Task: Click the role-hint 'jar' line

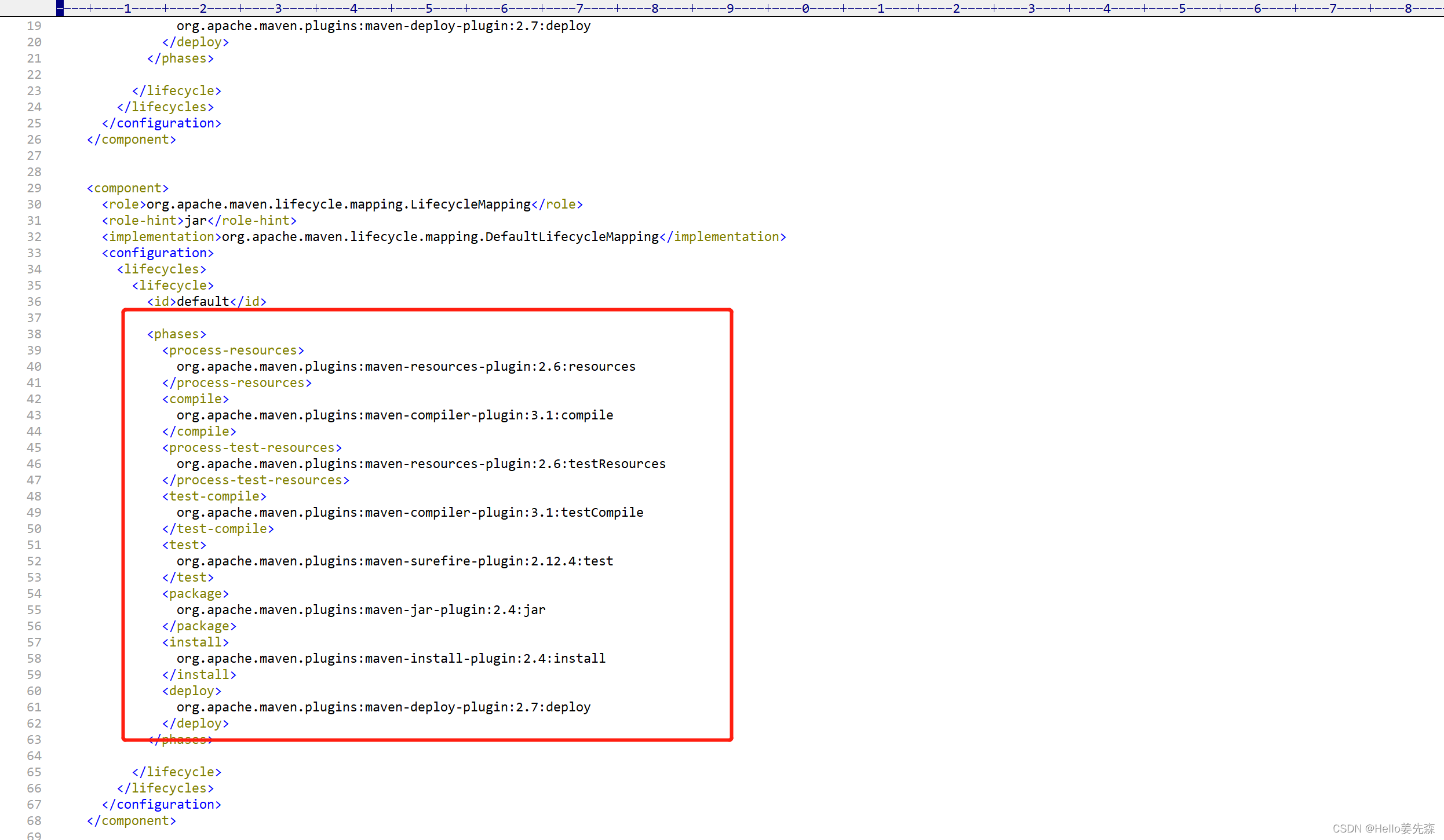Action: (x=199, y=221)
